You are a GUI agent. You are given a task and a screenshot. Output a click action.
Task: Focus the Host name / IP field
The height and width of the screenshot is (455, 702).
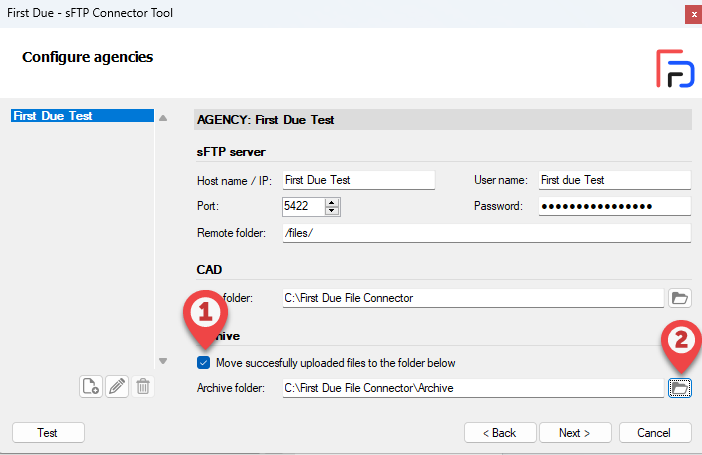click(x=359, y=180)
